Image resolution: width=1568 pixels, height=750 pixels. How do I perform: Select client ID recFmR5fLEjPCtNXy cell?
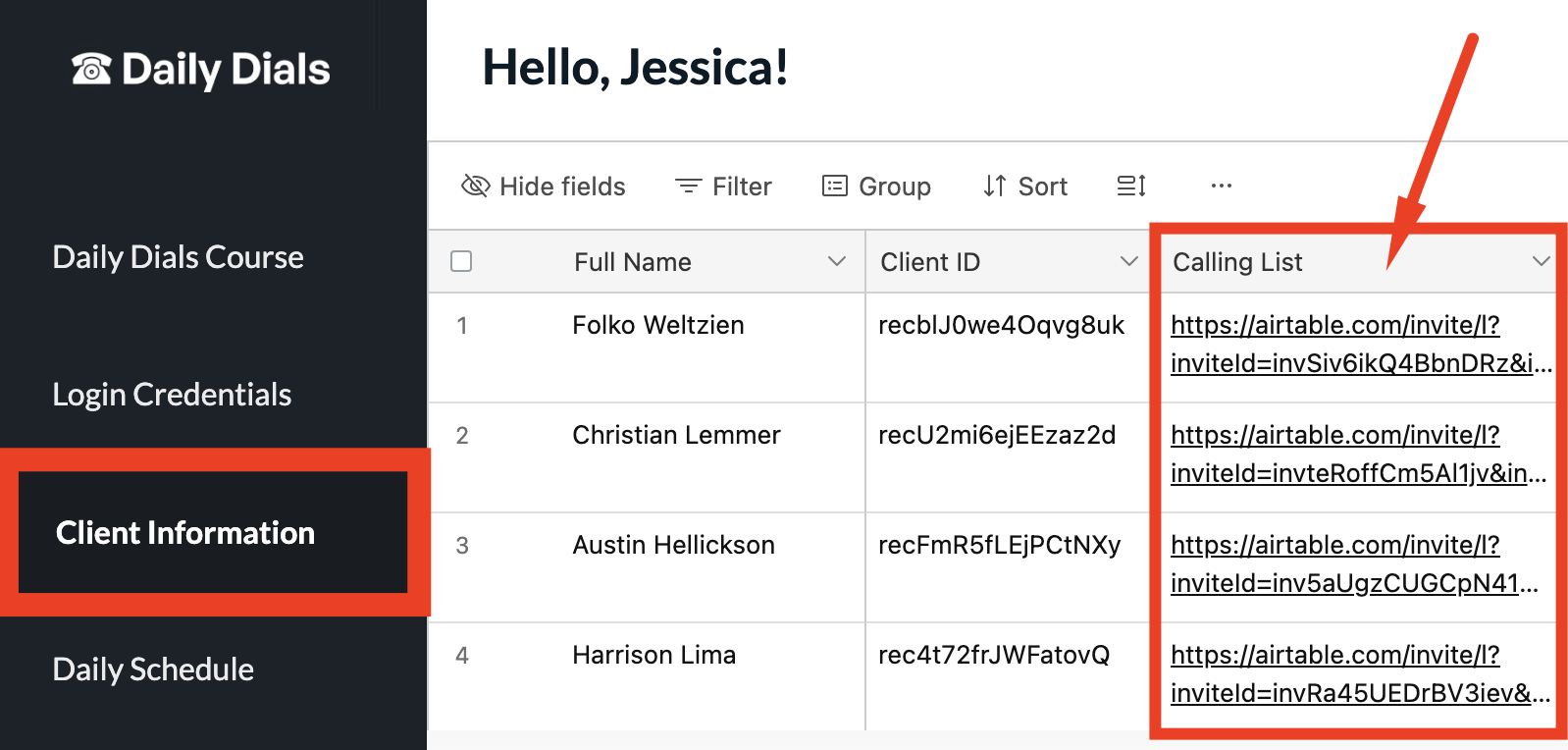1008,567
